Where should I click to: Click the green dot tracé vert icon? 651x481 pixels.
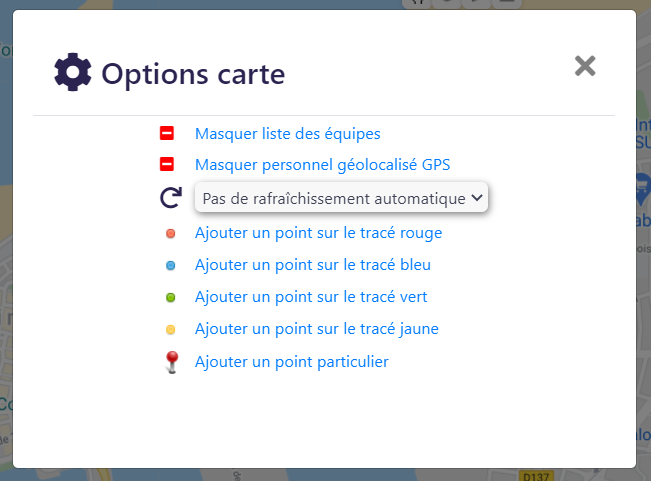tap(171, 298)
